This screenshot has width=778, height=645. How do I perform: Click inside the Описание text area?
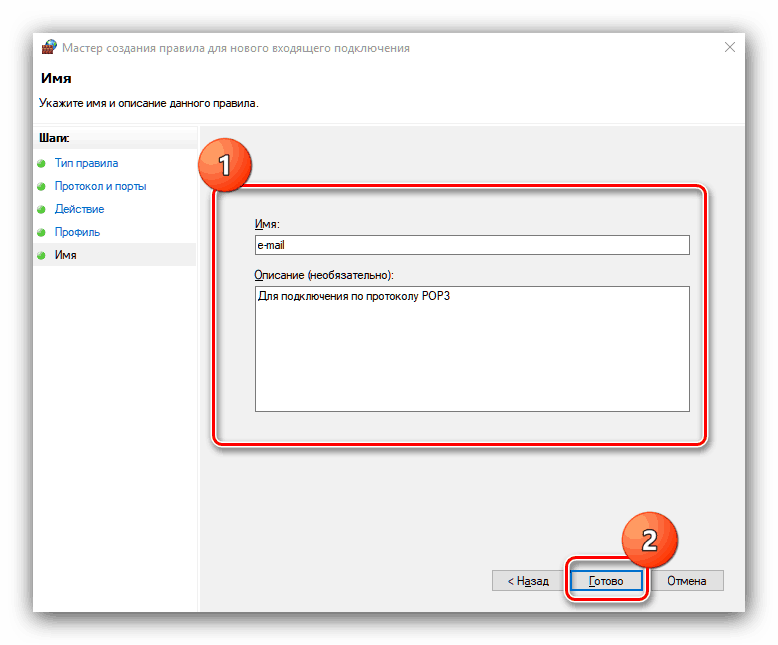click(x=472, y=349)
